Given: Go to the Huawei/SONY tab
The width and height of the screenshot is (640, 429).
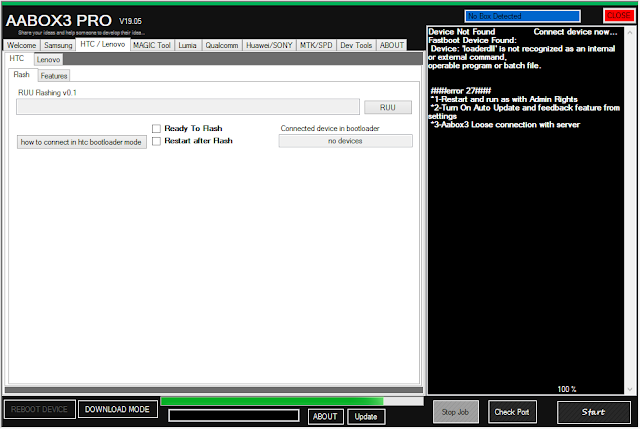Looking at the screenshot, I should pyautogui.click(x=269, y=45).
